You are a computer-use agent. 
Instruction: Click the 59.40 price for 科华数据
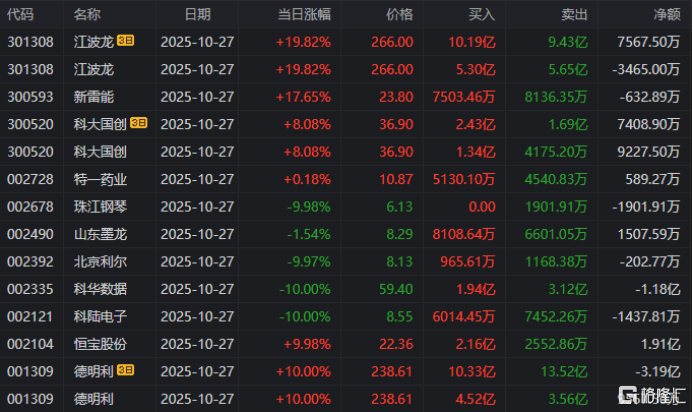(x=396, y=289)
